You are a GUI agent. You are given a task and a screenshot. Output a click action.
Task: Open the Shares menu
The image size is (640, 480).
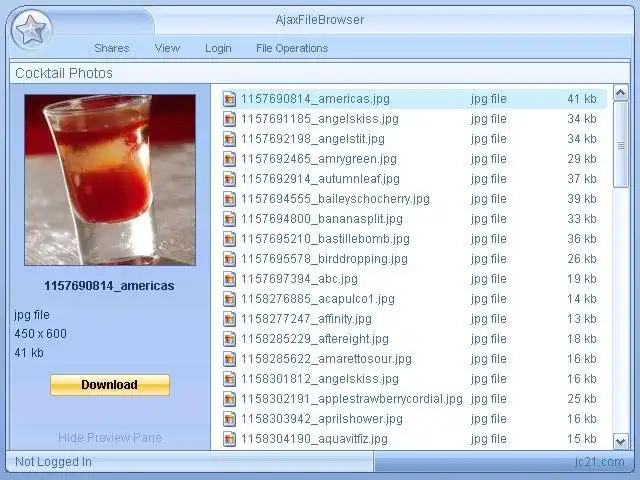(112, 48)
